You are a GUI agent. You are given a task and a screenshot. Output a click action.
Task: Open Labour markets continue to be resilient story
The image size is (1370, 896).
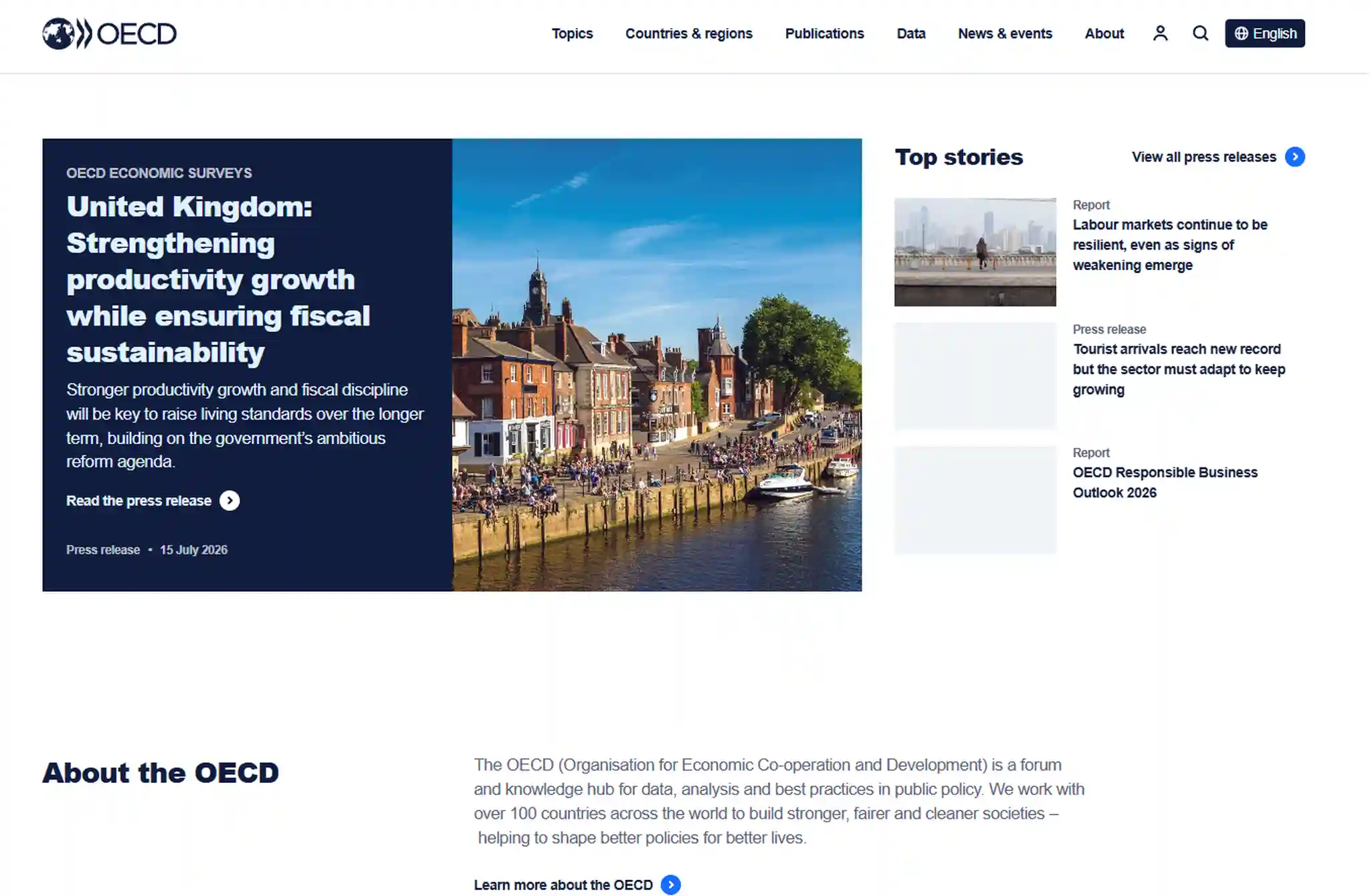coord(1169,245)
